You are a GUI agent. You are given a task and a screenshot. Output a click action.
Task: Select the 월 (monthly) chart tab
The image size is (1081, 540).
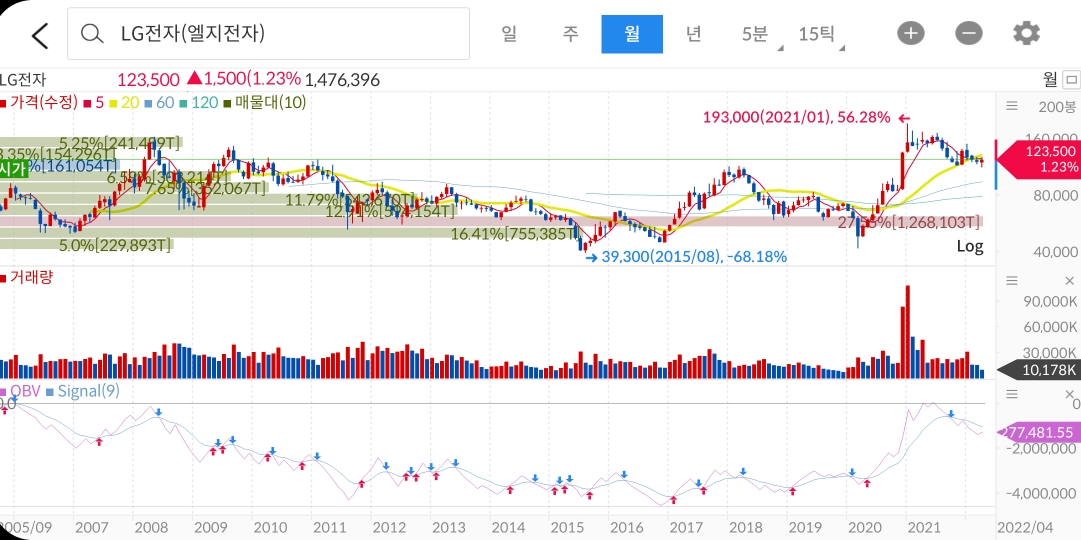(632, 33)
